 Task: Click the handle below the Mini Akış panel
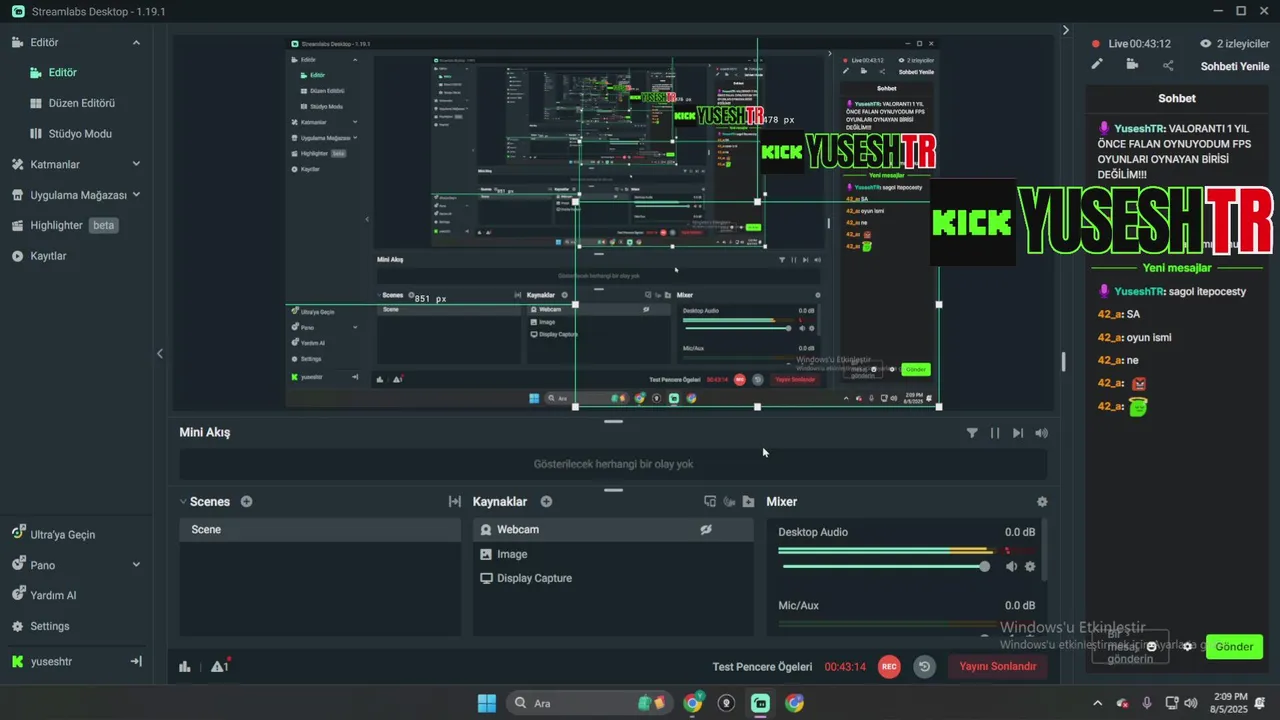613,490
